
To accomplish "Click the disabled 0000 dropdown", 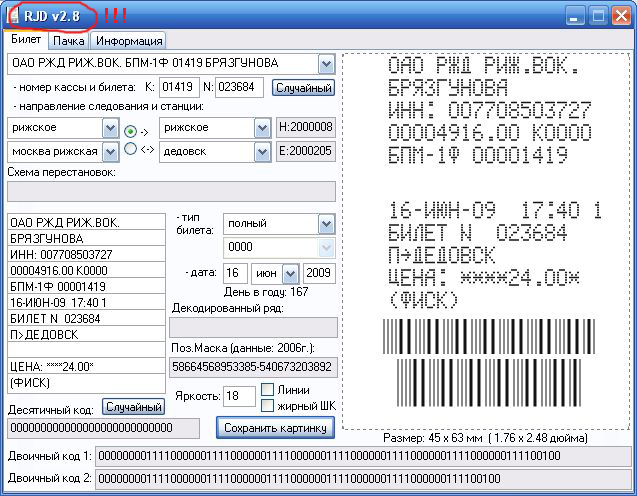I will click(280, 247).
